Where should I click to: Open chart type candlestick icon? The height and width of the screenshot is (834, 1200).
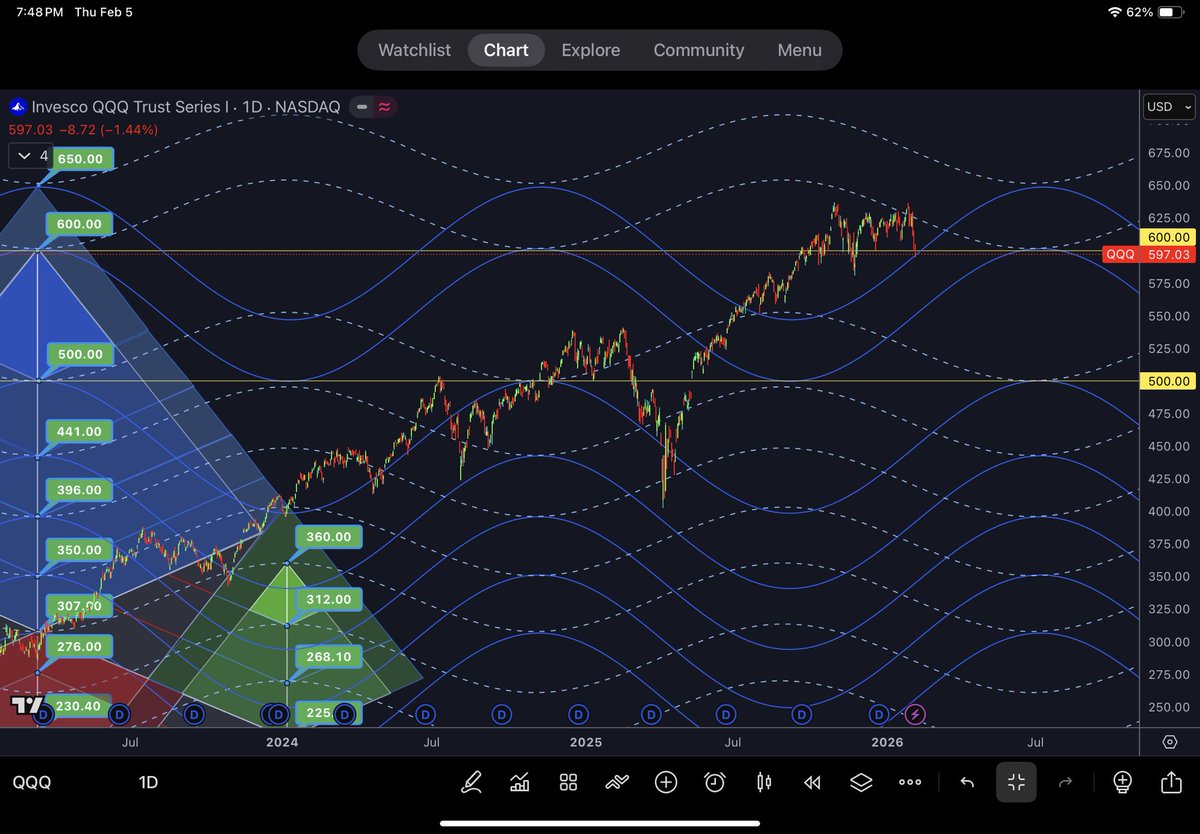[x=764, y=783]
